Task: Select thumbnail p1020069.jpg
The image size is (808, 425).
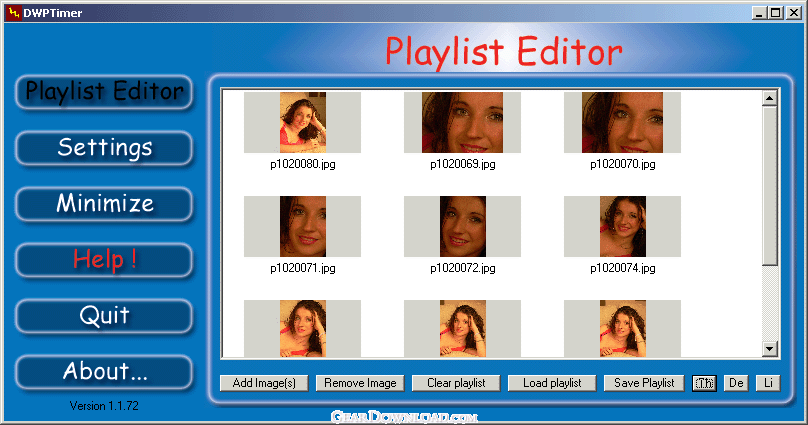Action: 462,122
